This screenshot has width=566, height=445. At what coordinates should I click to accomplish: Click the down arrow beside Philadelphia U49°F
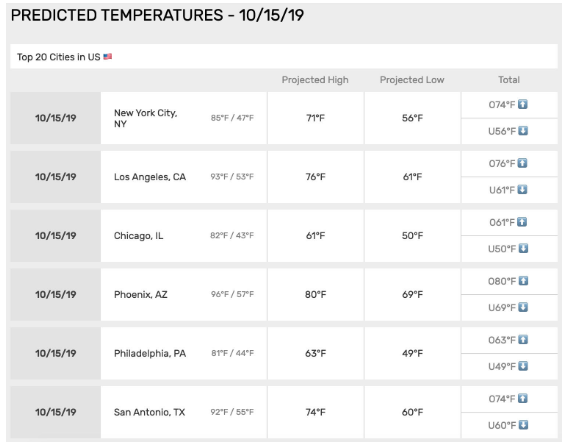(523, 366)
